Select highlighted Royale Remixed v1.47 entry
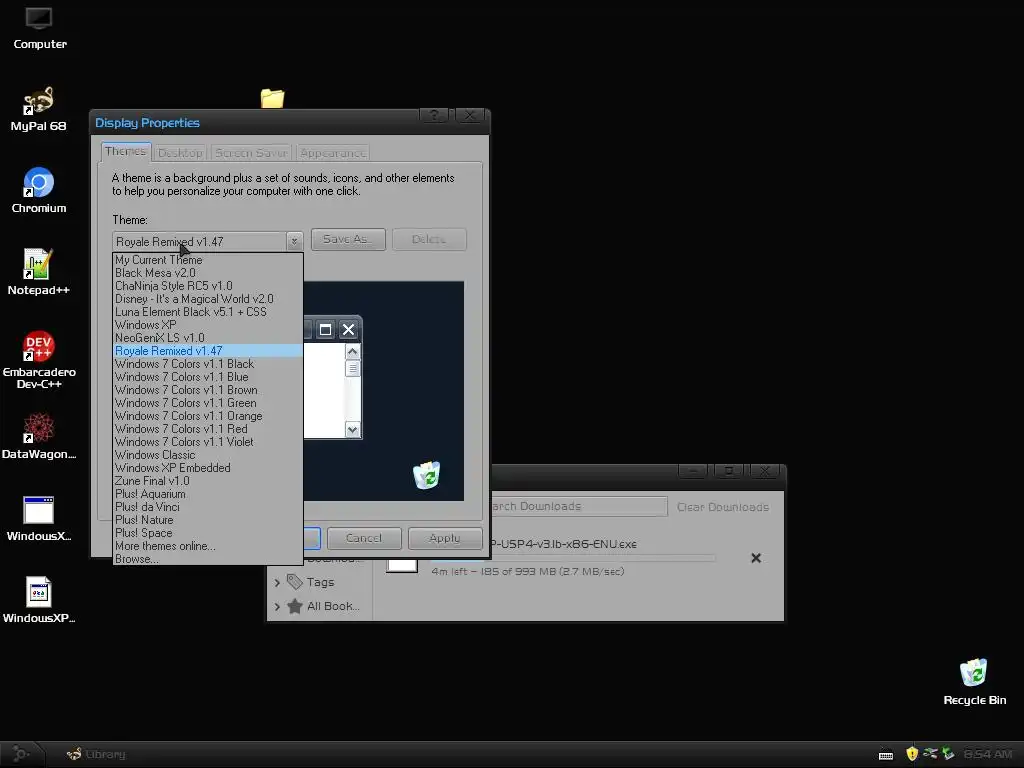The width and height of the screenshot is (1024, 768). click(208, 351)
